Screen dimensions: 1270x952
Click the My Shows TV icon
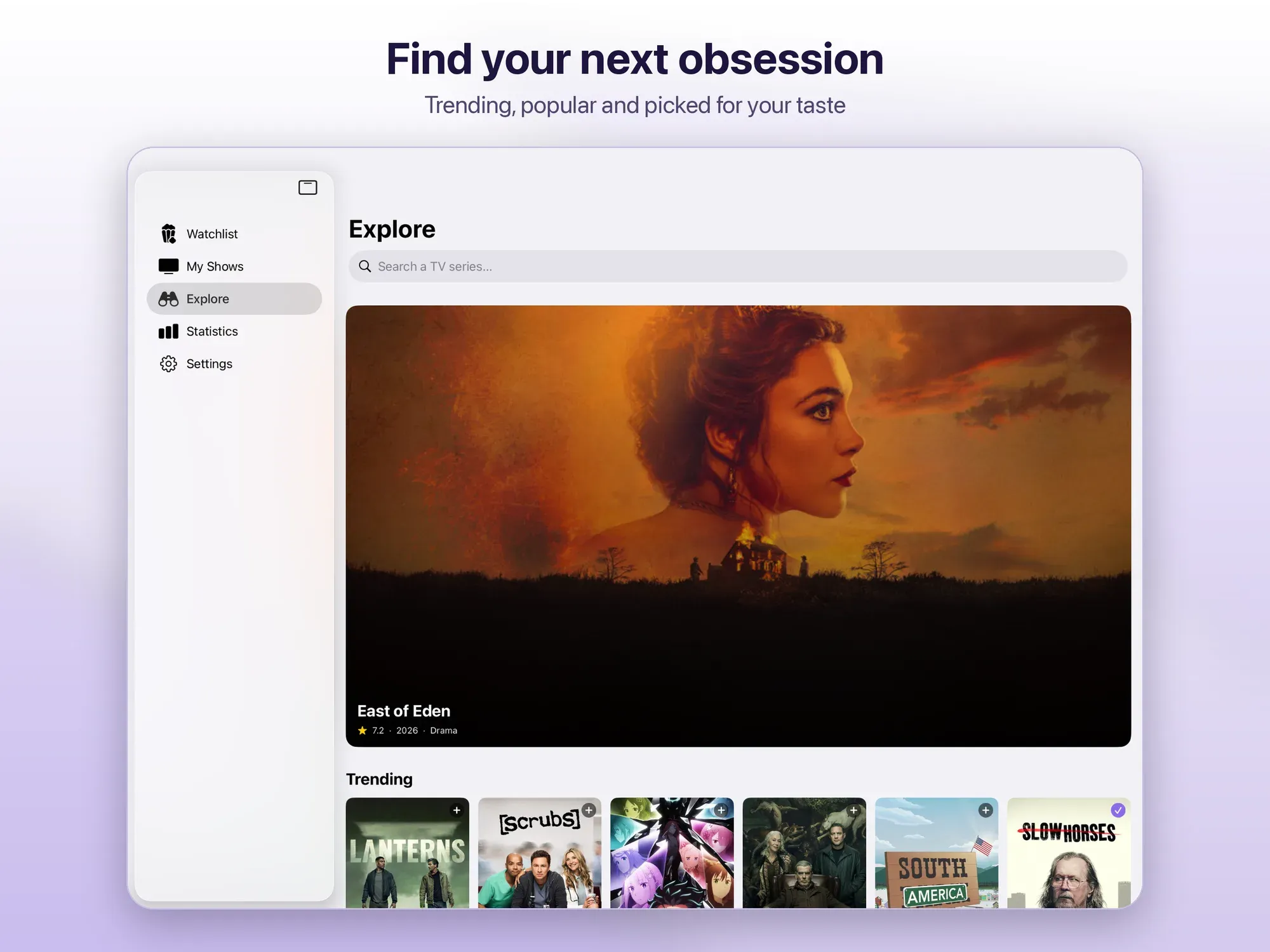(x=168, y=267)
